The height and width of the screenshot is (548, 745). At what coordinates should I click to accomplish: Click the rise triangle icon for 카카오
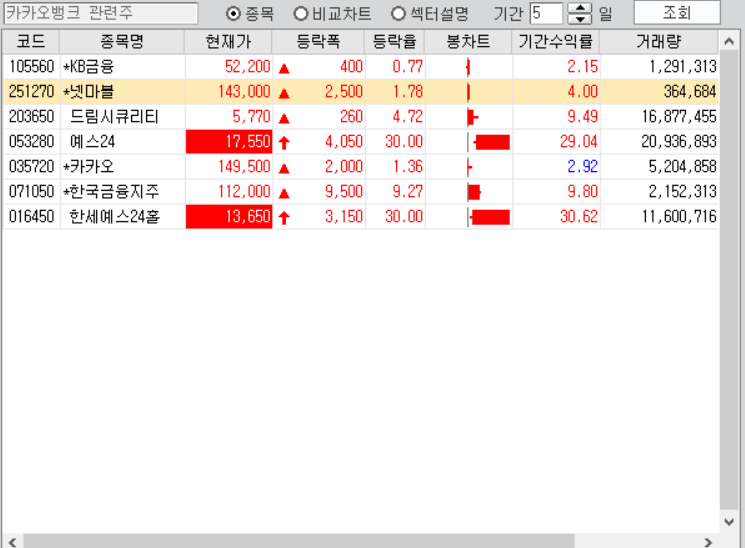(284, 169)
